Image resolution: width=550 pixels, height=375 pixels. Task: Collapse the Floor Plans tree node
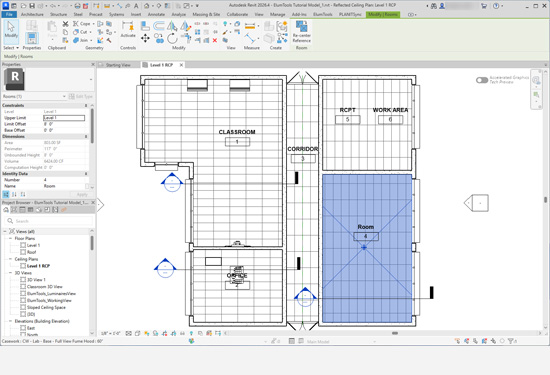tap(11, 239)
